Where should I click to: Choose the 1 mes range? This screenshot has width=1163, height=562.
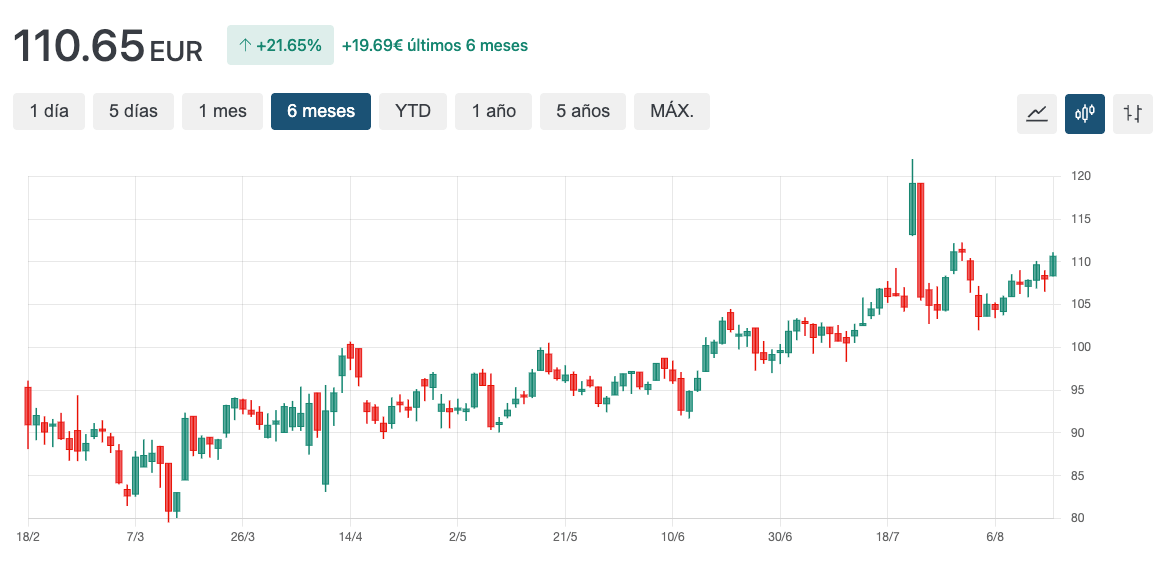(223, 111)
